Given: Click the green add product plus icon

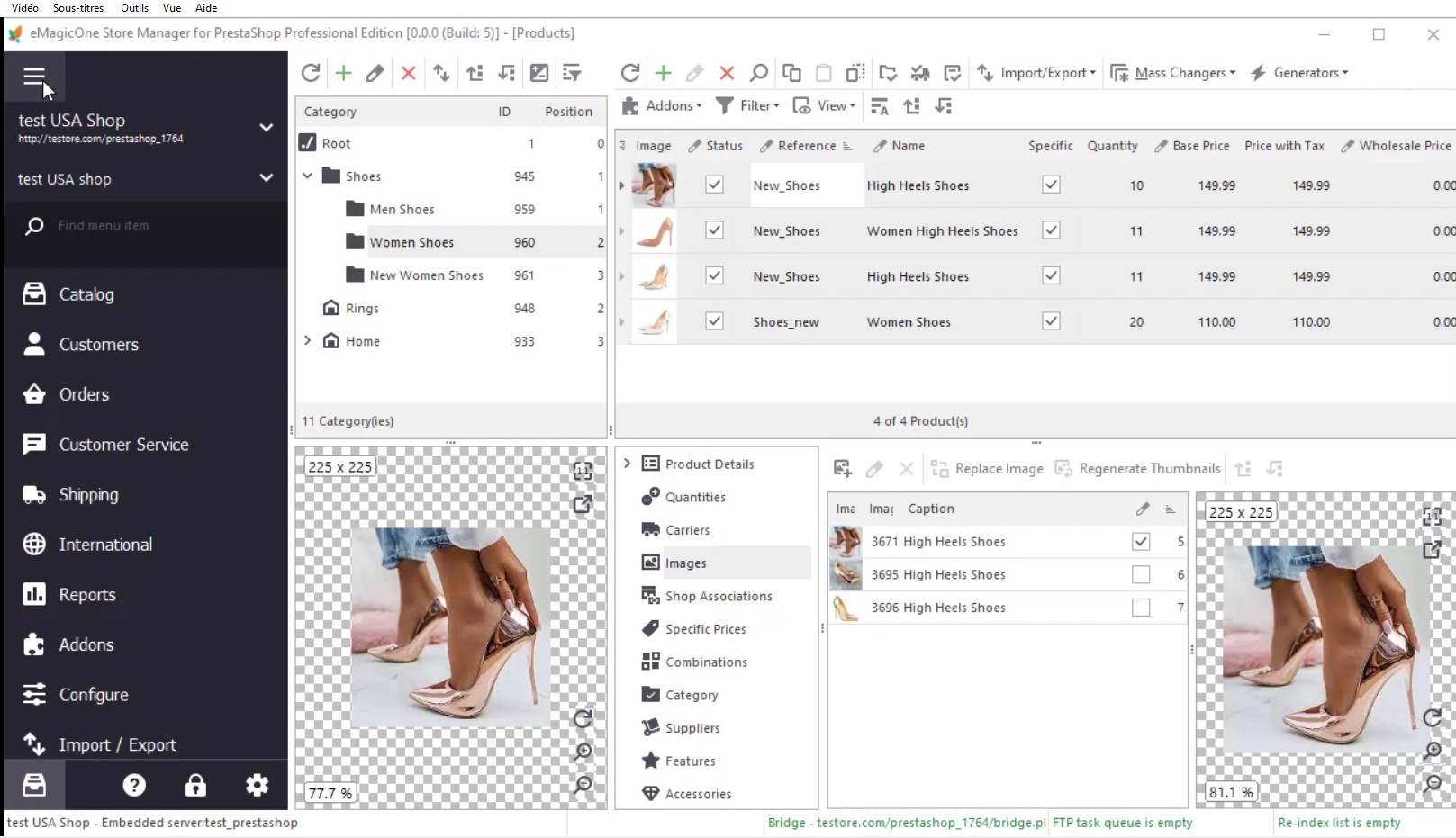Looking at the screenshot, I should 663,73.
